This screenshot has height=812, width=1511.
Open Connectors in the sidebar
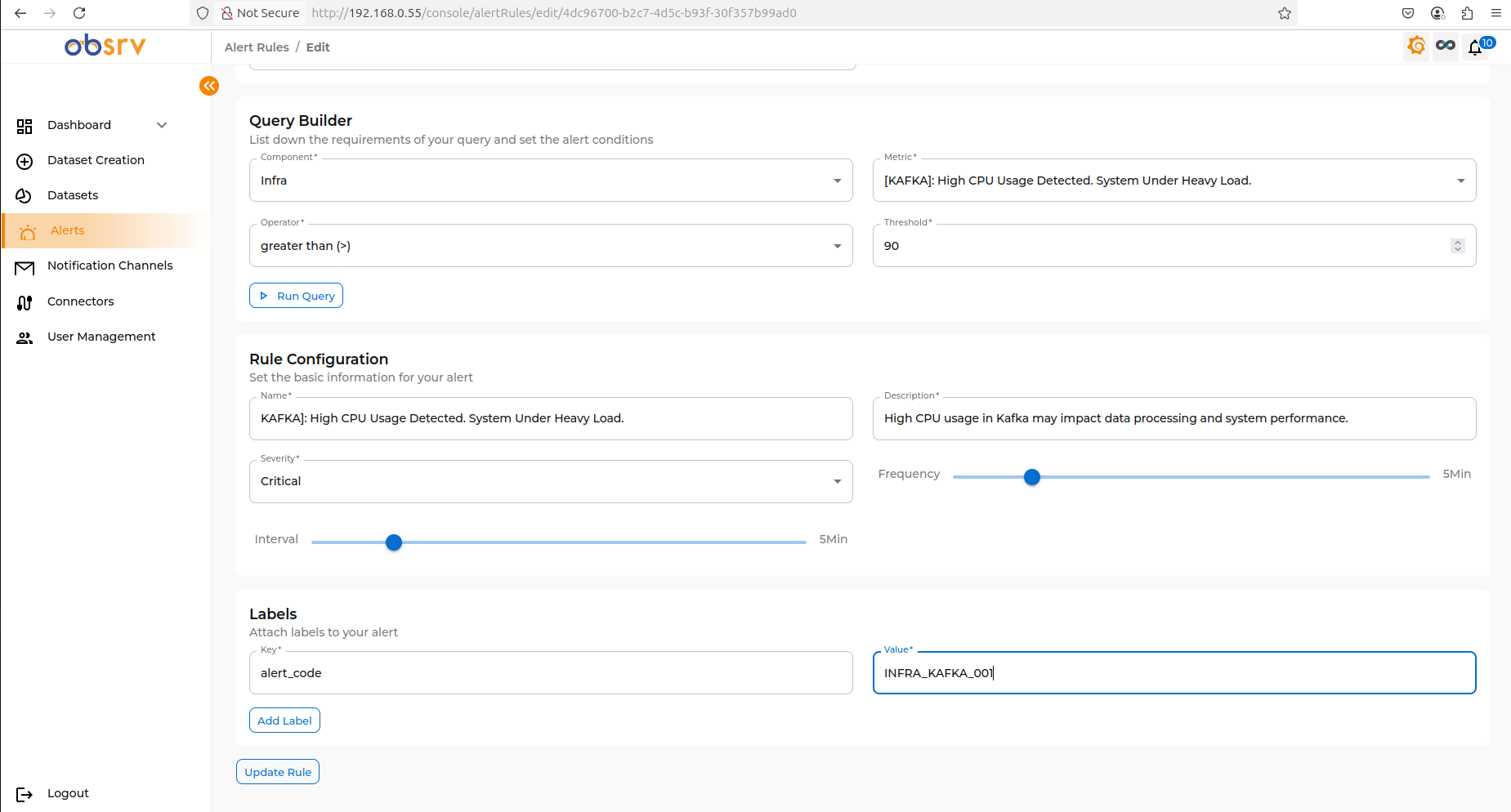tap(81, 301)
